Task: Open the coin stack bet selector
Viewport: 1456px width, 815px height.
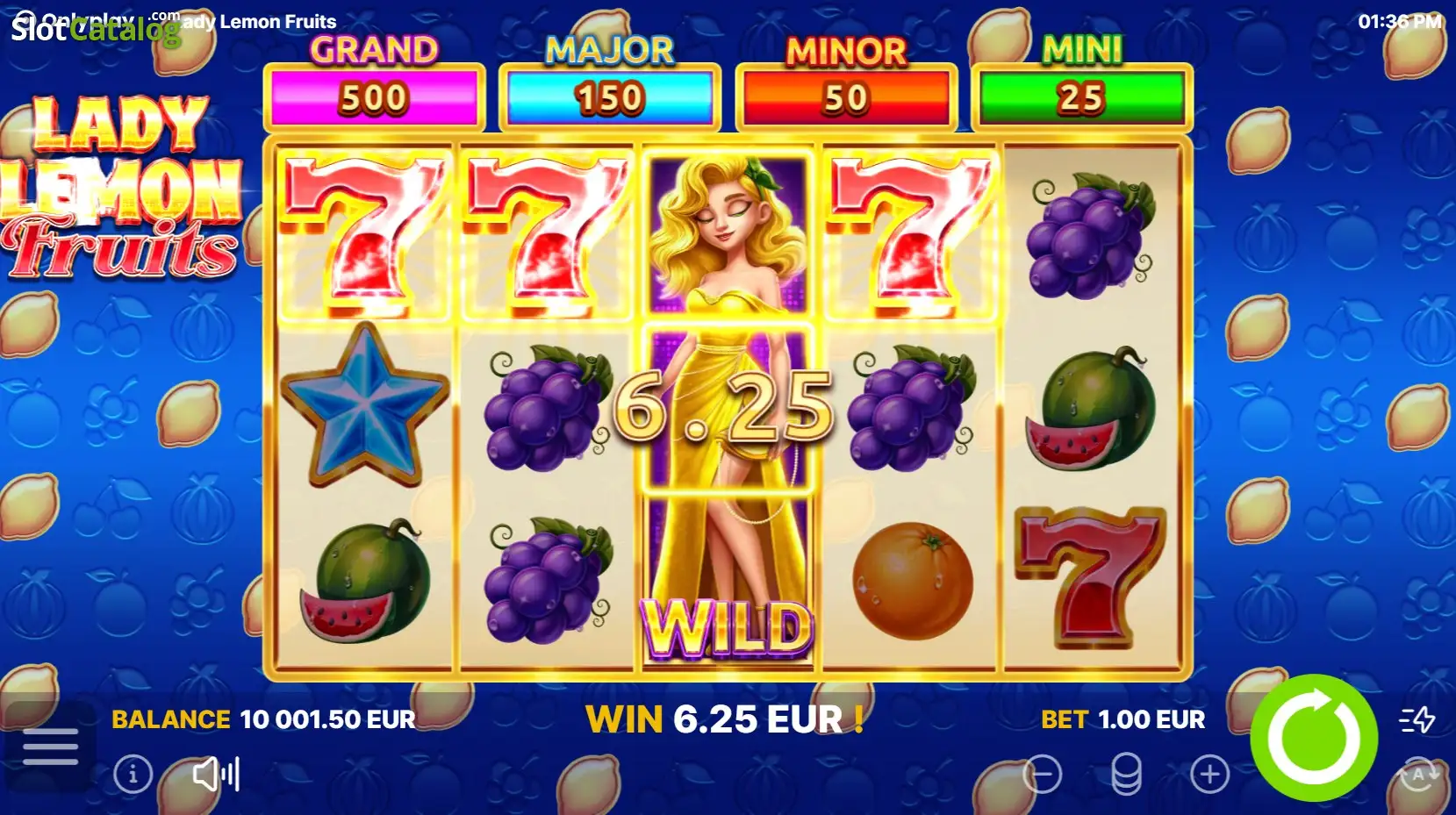Action: click(1126, 775)
